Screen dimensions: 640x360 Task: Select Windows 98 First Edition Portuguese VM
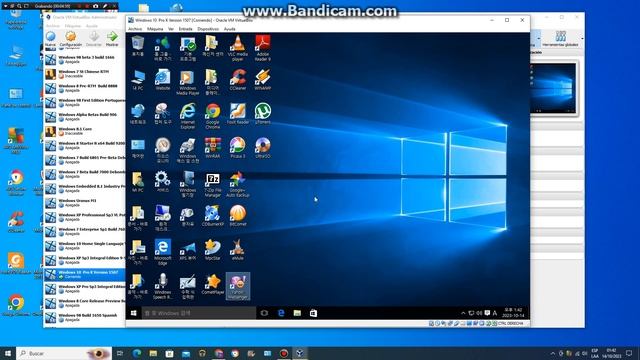coord(84,102)
